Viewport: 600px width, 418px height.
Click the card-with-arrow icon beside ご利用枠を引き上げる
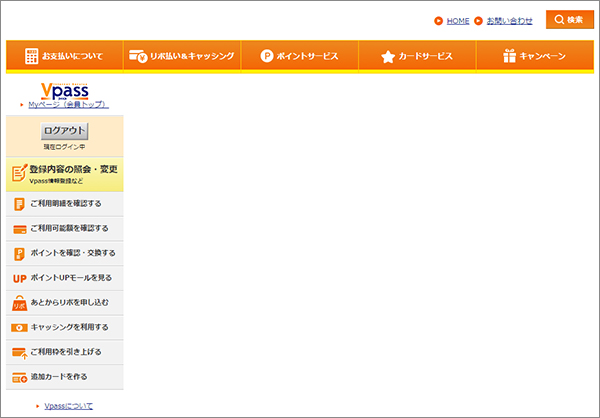(20, 353)
